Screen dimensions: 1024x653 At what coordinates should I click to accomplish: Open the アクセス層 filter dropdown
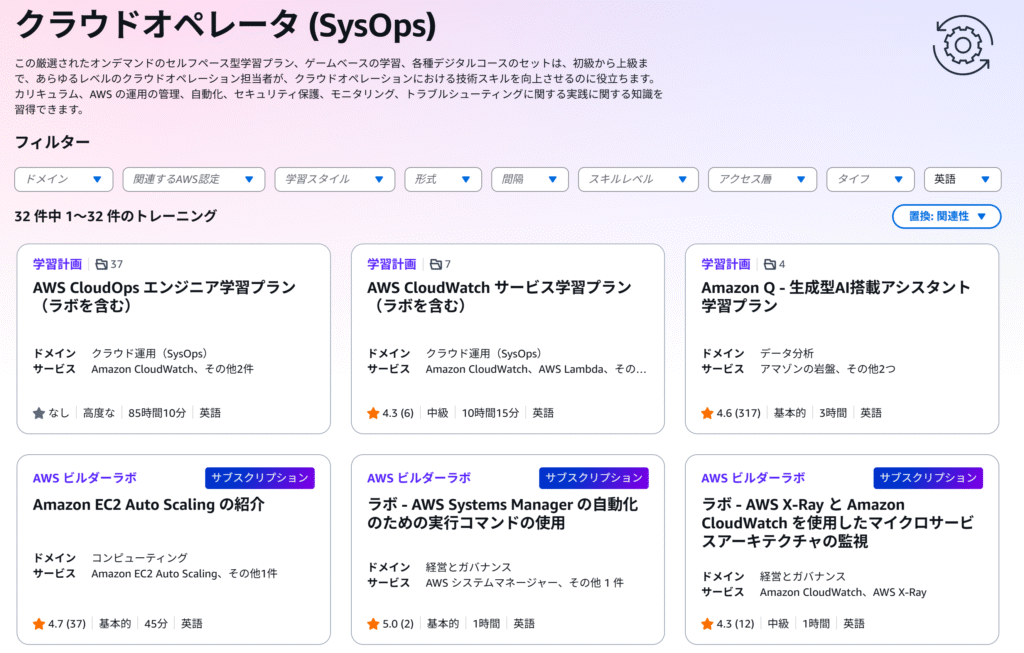tap(762, 179)
